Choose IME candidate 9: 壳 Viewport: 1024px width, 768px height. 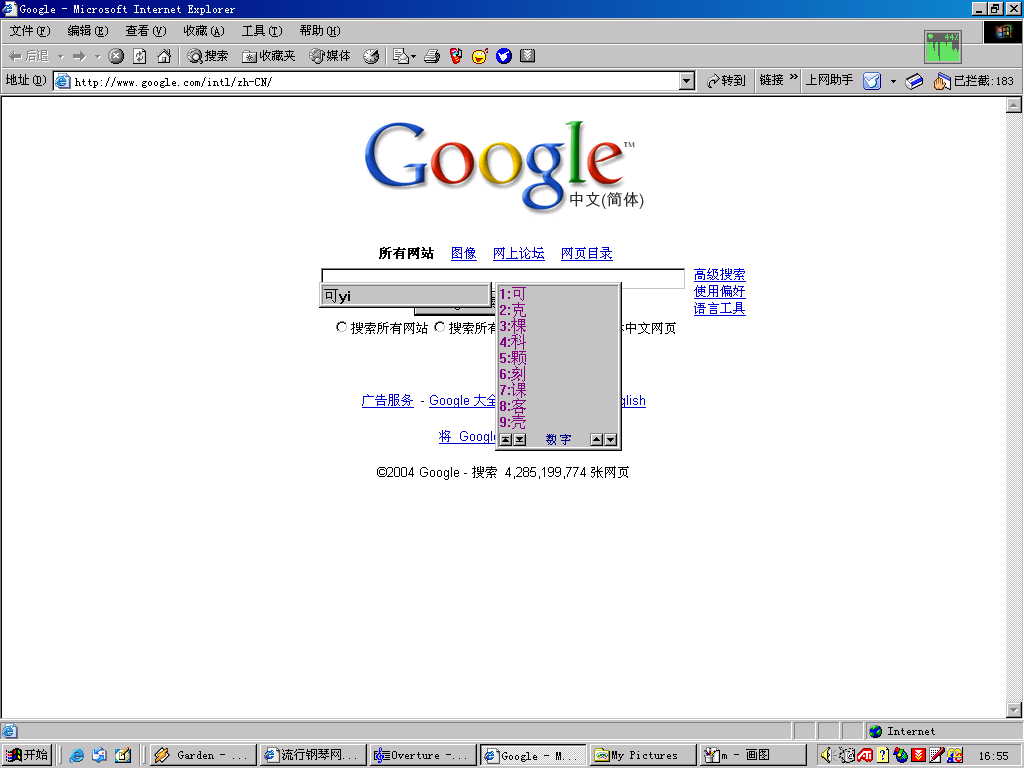coord(513,422)
